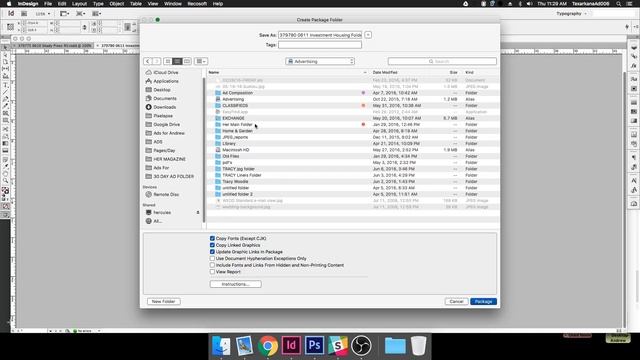Enable Use Document Hyphenation Exceptions Only
Screen dimensions: 640x360
tap(212, 258)
